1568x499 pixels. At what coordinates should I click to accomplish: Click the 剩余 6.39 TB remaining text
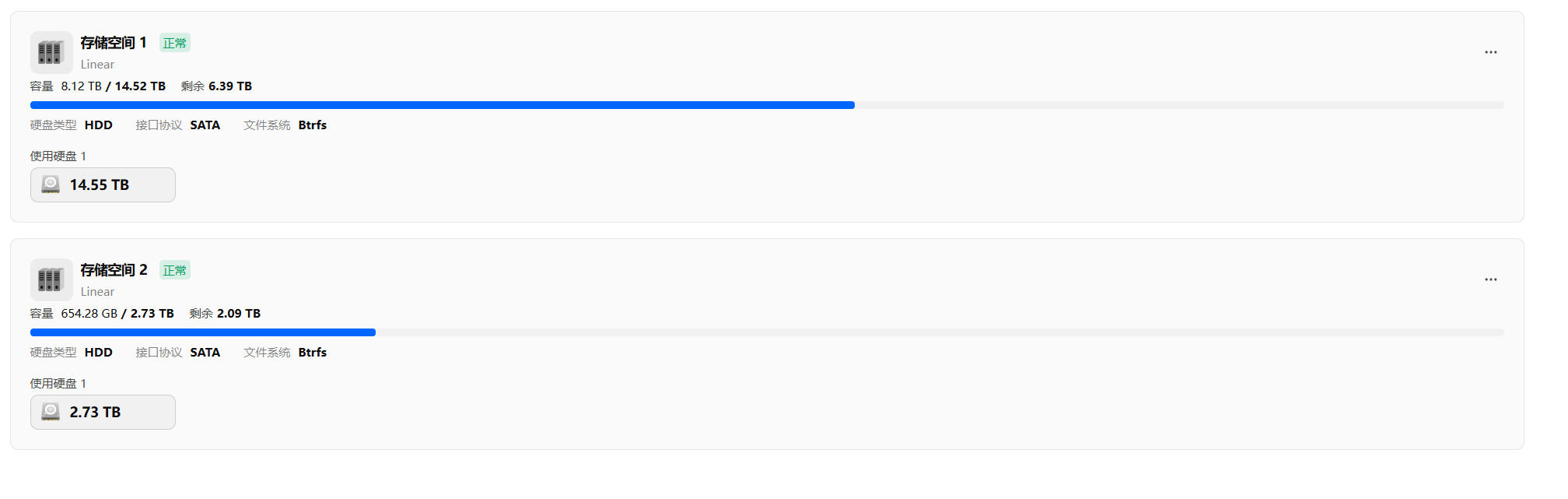click(216, 86)
